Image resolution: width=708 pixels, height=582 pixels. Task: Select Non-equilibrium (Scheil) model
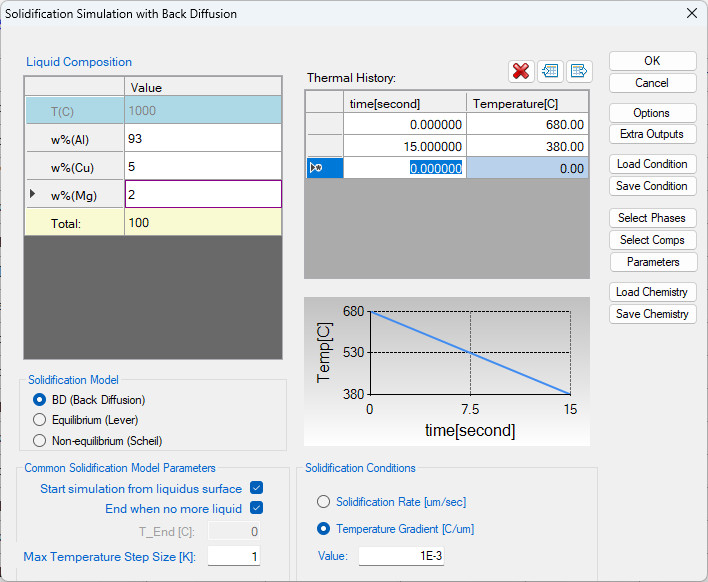pyautogui.click(x=40, y=440)
